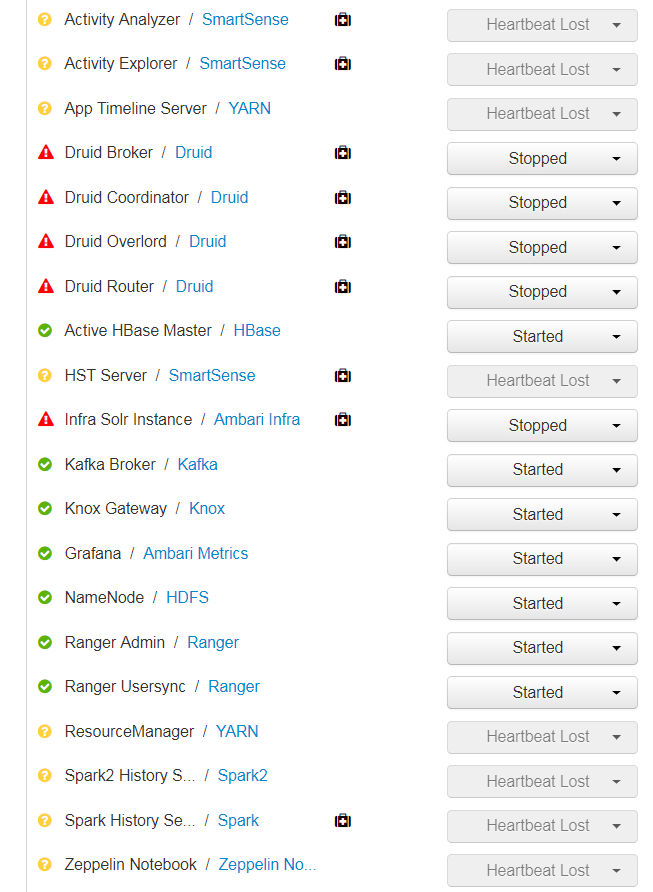Viewport: 653px width, 892px height.
Task: Follow the Zeppelin Notebook service link
Action: pyautogui.click(x=267, y=865)
